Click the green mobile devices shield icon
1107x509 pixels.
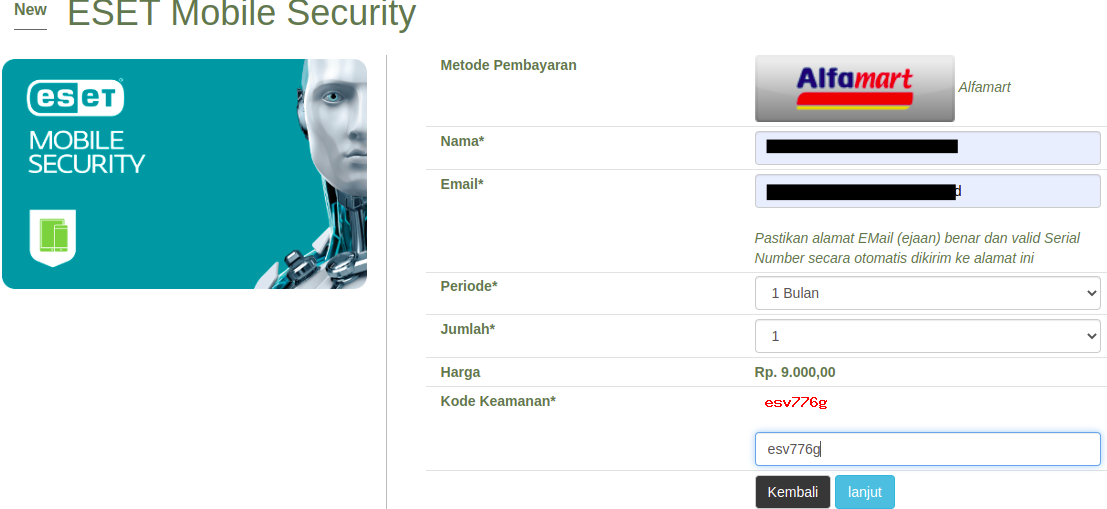(53, 238)
